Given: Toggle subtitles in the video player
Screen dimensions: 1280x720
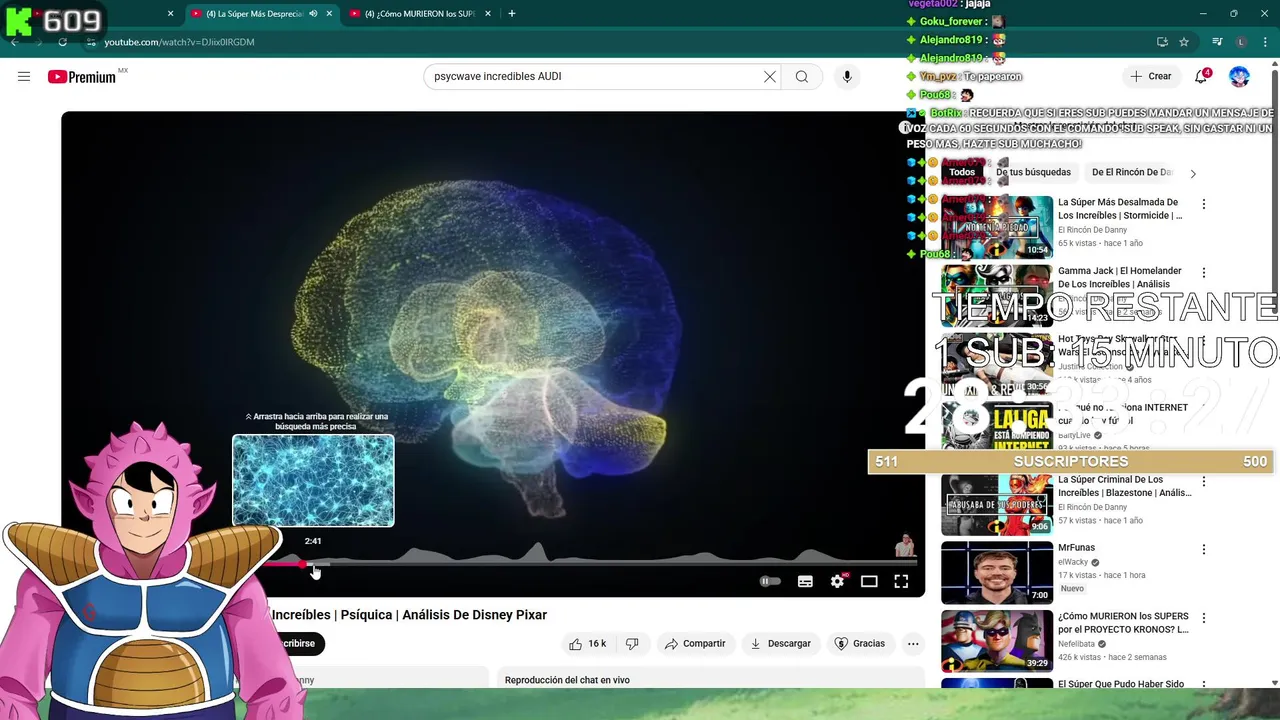Looking at the screenshot, I should pyautogui.click(x=805, y=581).
